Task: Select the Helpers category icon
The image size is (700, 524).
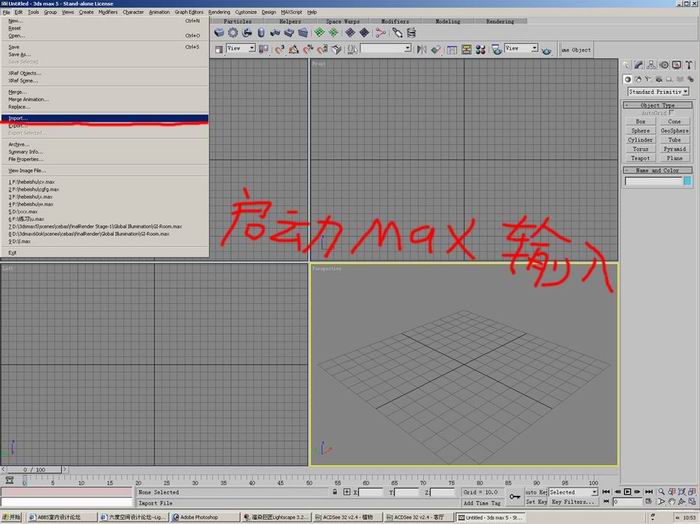Action: [669, 79]
